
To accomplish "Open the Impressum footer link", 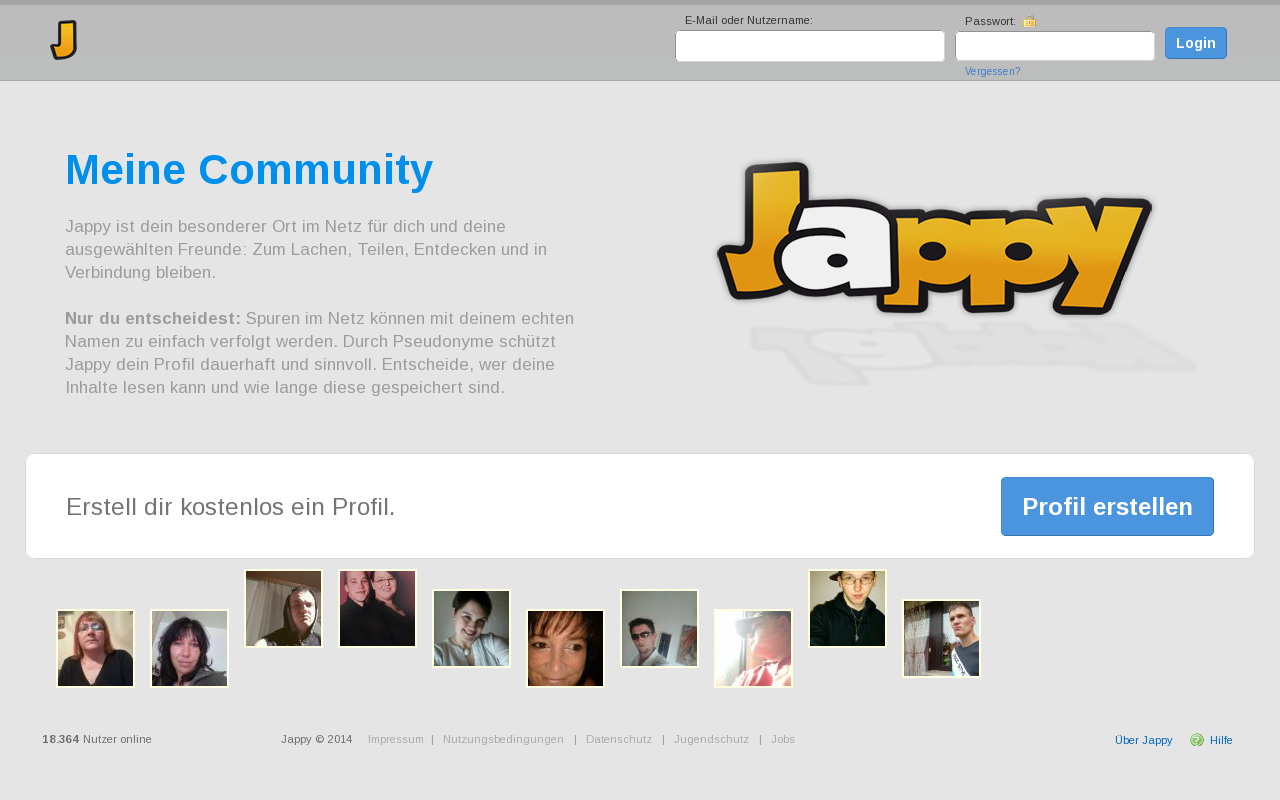I will point(396,740).
